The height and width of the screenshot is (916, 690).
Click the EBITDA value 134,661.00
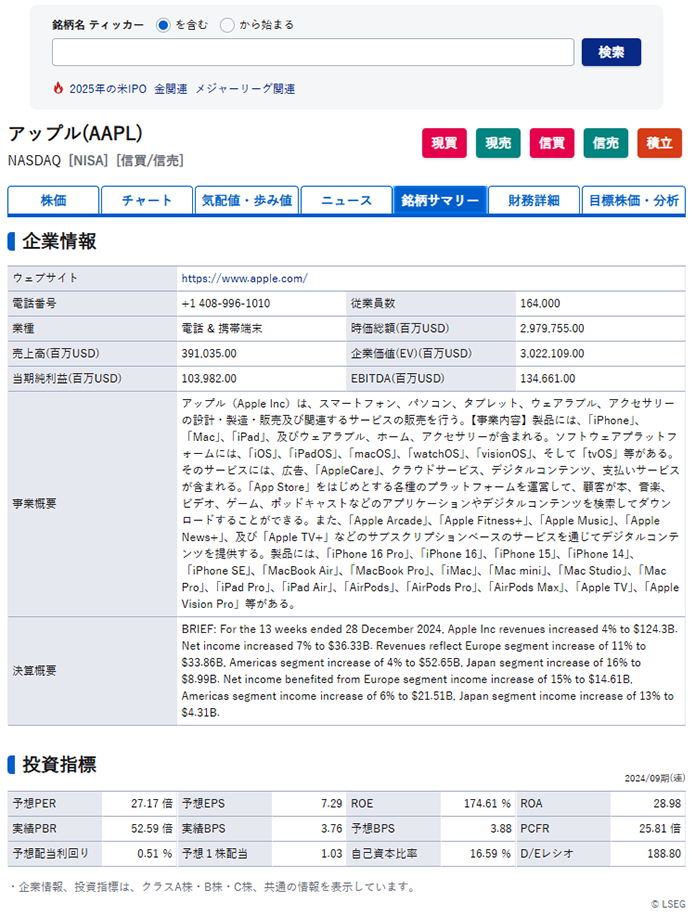pos(547,379)
